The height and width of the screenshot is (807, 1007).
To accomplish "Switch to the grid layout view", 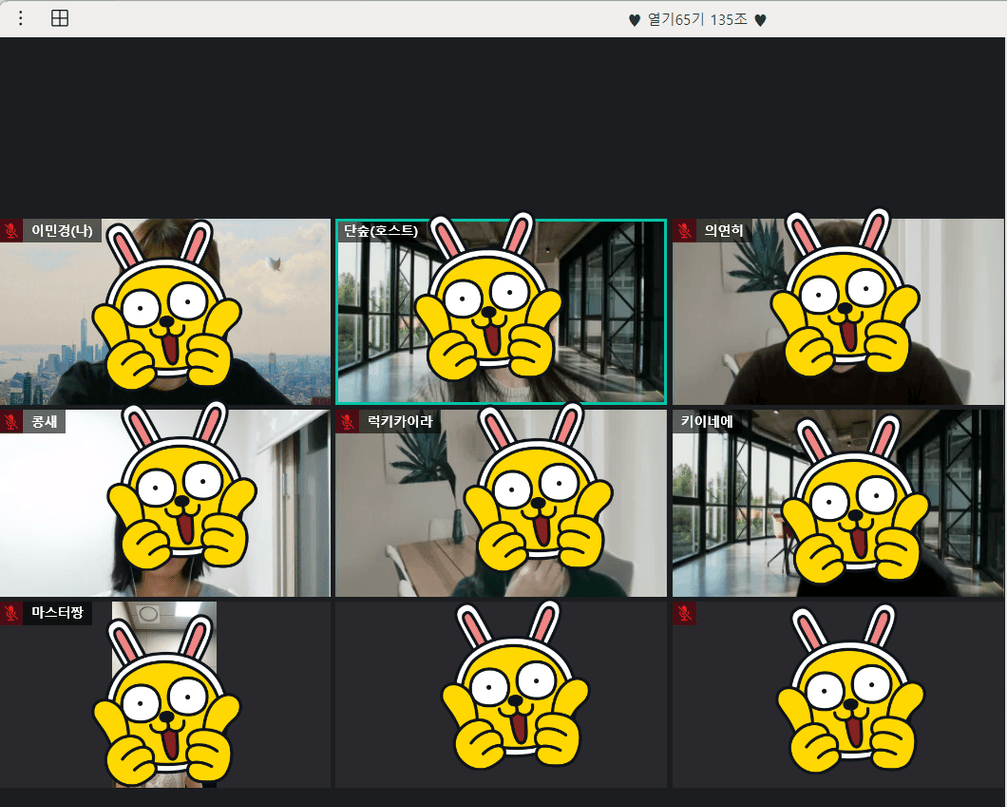I will click(x=60, y=19).
